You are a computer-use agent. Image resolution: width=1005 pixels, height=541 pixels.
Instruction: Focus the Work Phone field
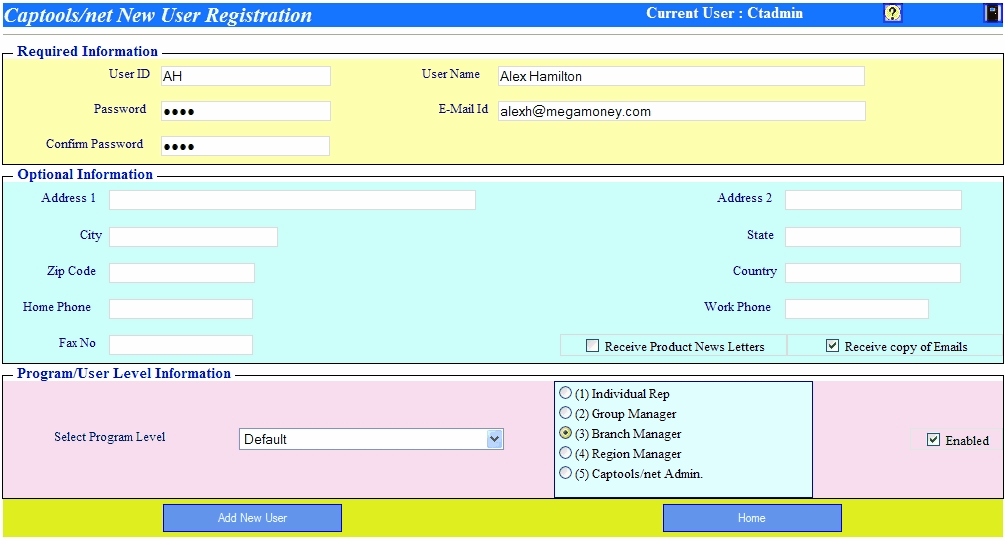857,309
